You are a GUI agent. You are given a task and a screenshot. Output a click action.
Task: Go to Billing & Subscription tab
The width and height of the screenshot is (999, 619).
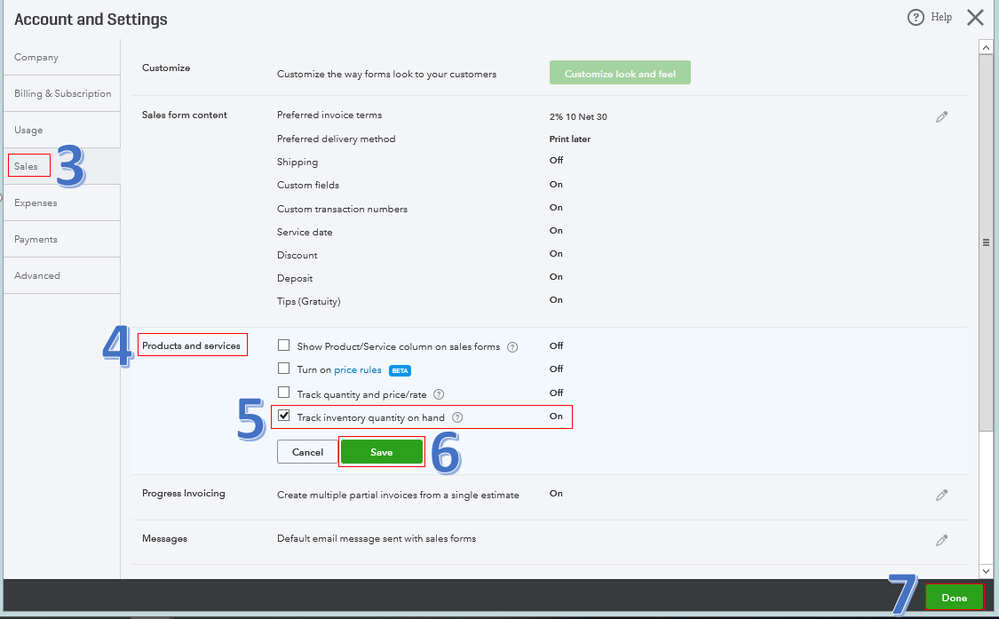[x=62, y=93]
